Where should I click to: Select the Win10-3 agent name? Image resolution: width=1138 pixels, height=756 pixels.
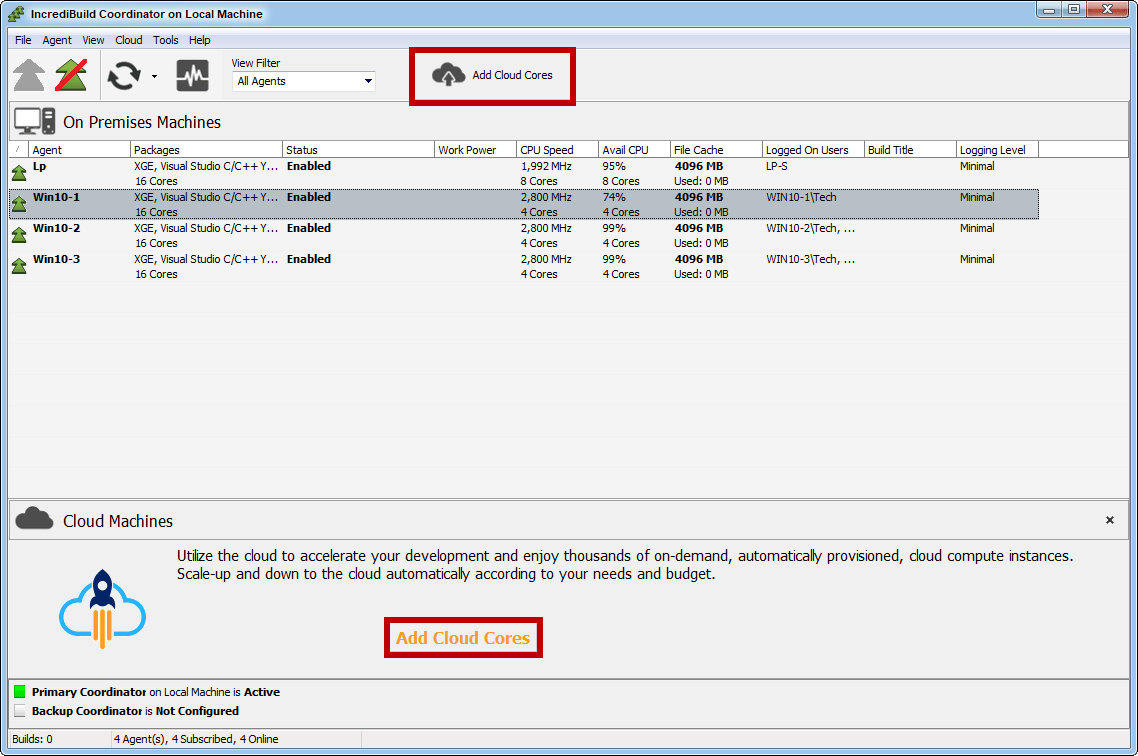[57, 259]
